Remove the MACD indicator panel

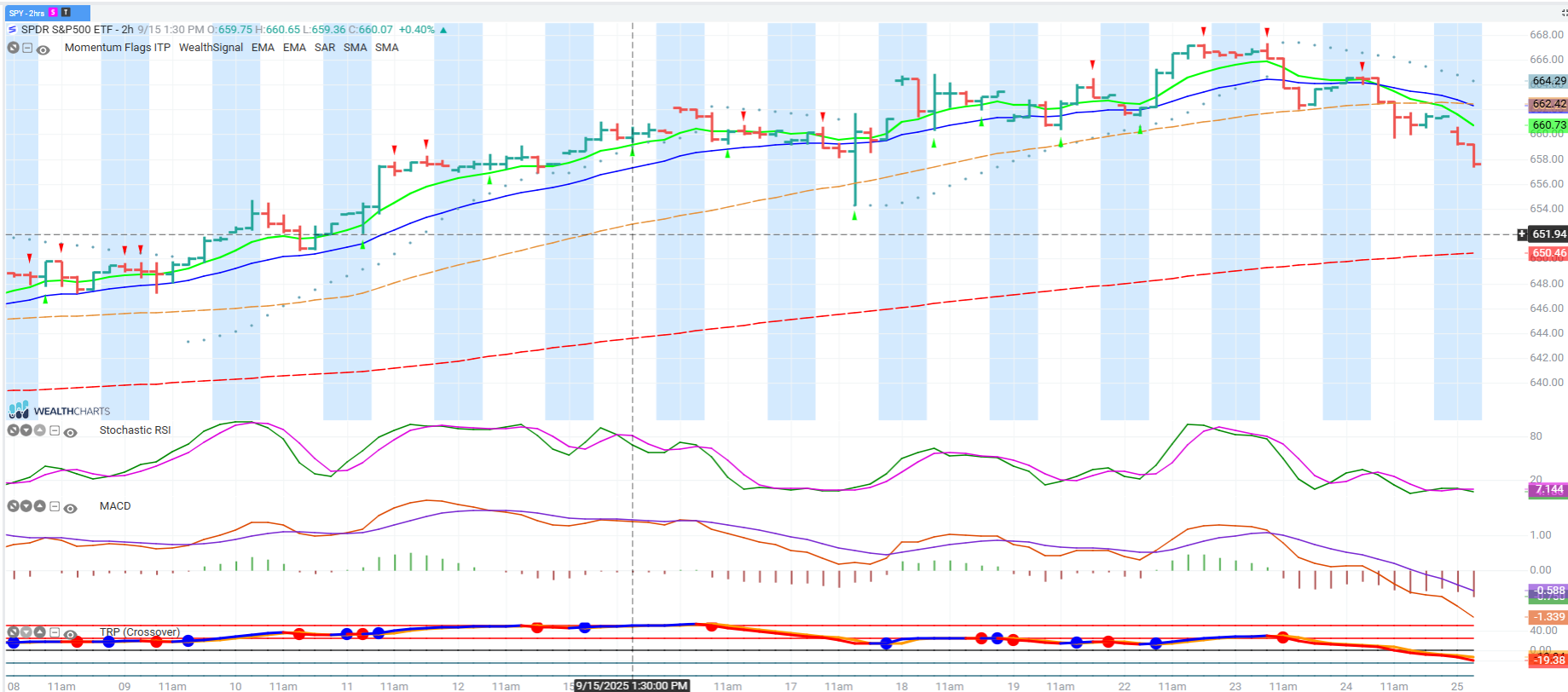coord(13,506)
